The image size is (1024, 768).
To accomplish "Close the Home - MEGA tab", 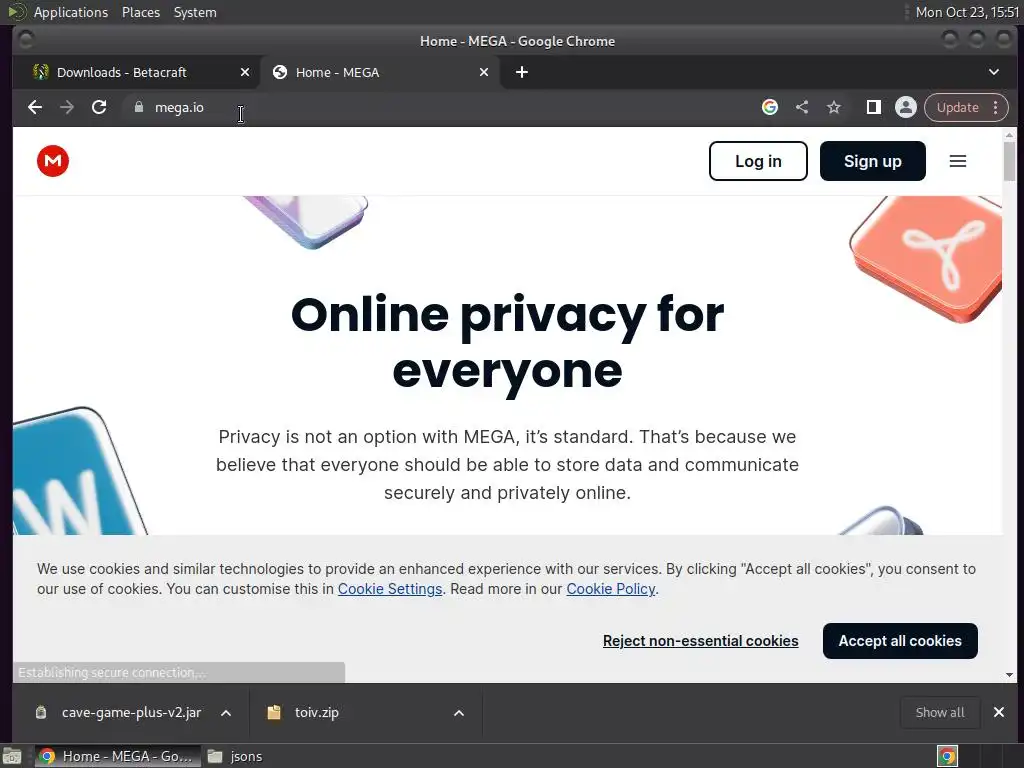I will pos(484,72).
